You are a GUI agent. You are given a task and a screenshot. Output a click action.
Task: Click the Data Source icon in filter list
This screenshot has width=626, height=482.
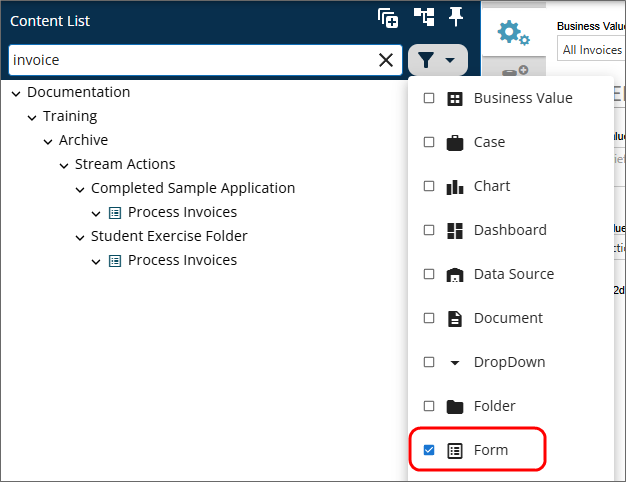pyautogui.click(x=455, y=274)
